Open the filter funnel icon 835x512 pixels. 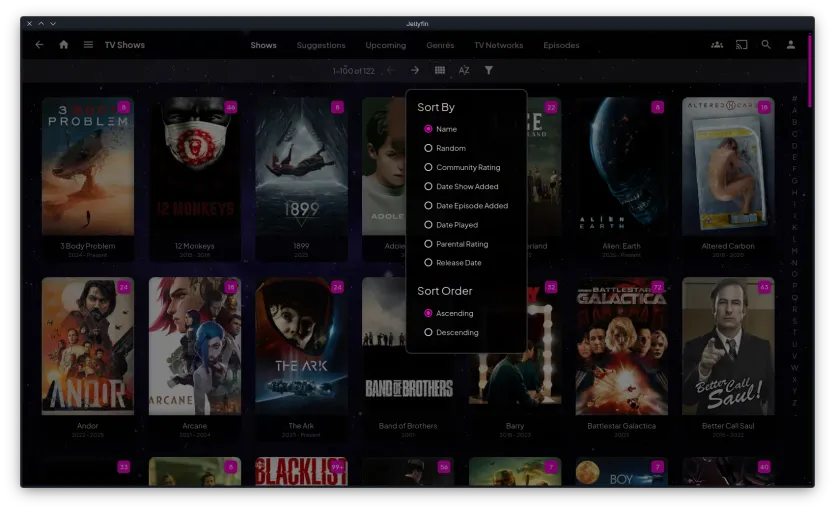pos(488,70)
